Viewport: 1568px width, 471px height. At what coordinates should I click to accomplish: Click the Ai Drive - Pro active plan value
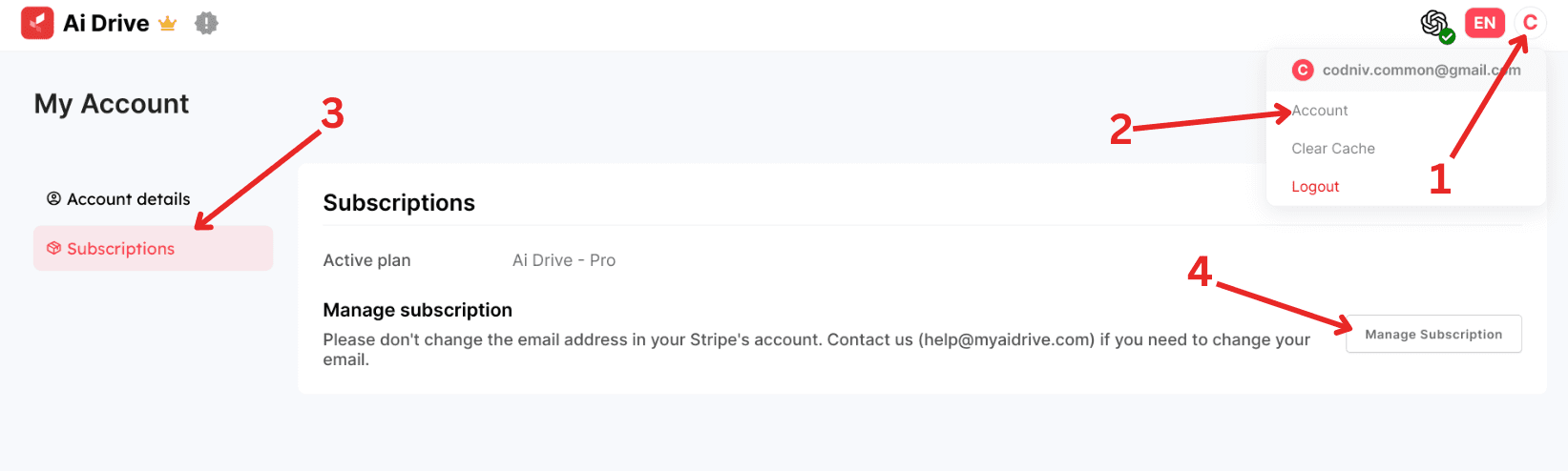click(x=564, y=260)
